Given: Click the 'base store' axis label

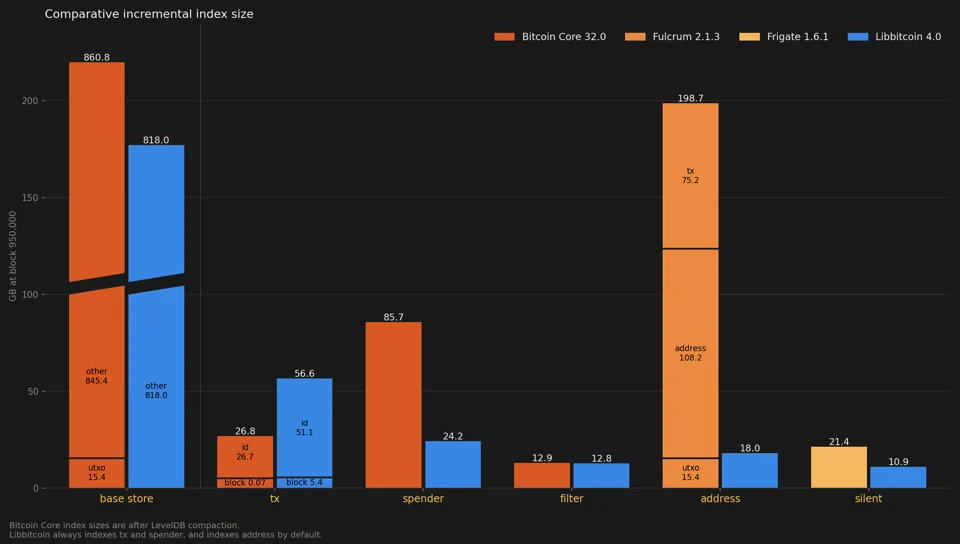Looking at the screenshot, I should click(x=127, y=498).
